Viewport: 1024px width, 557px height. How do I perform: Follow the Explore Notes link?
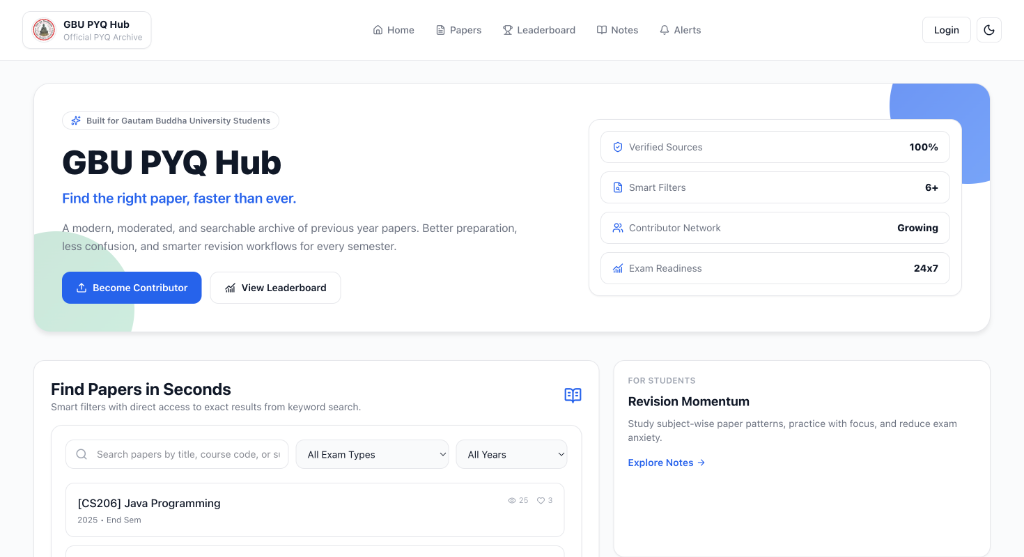point(666,462)
